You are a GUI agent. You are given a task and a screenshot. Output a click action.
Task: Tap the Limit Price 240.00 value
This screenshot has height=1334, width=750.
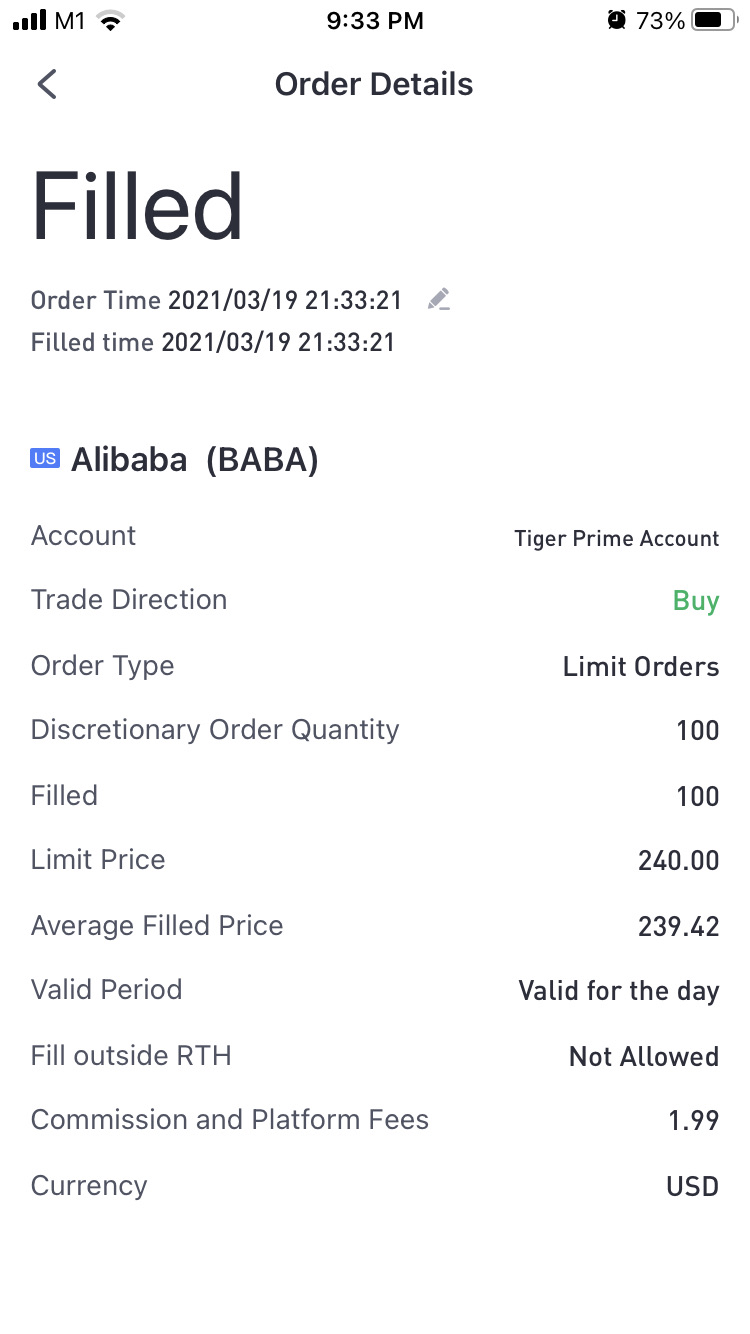(678, 860)
